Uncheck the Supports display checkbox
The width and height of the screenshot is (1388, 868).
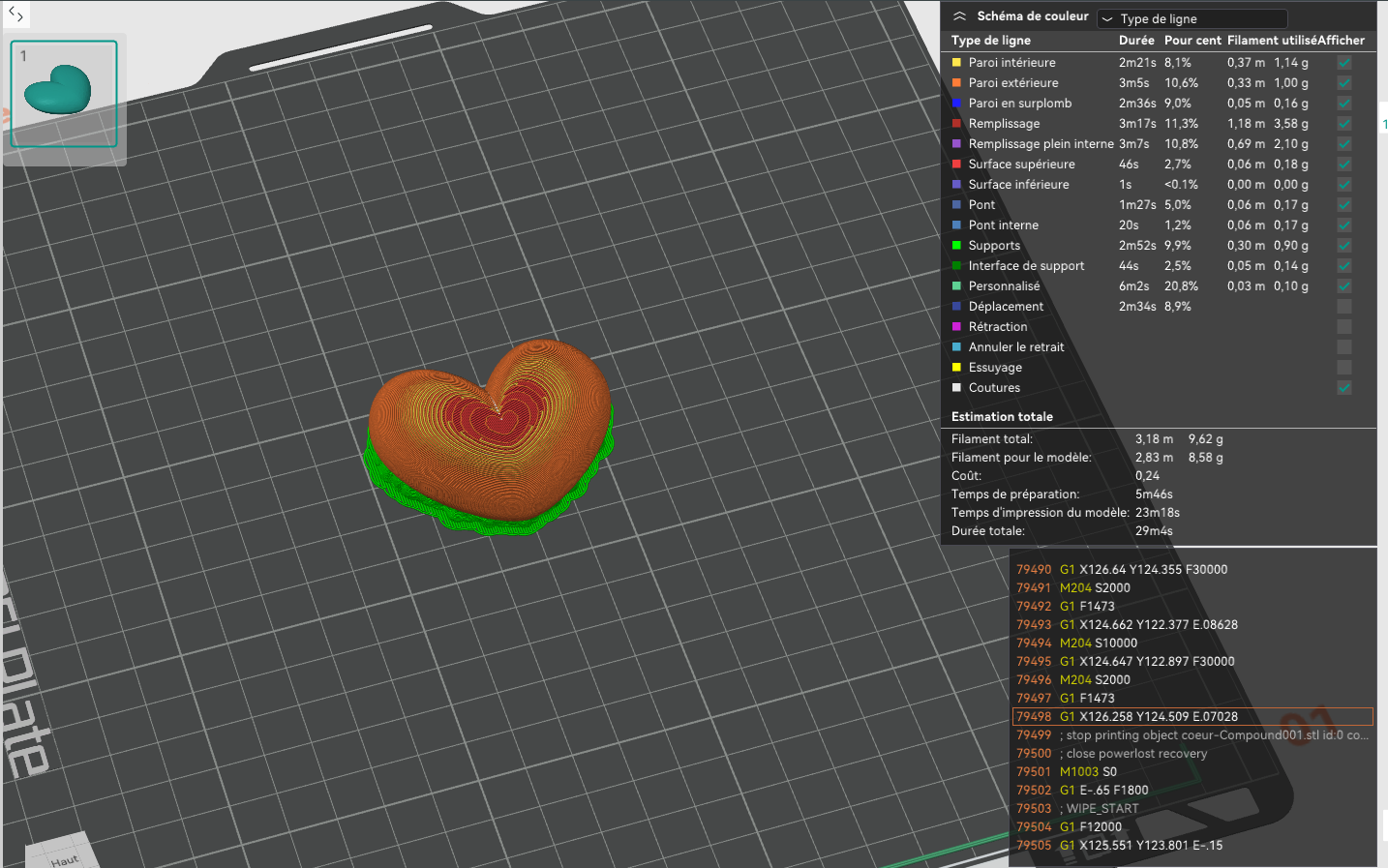(1343, 246)
